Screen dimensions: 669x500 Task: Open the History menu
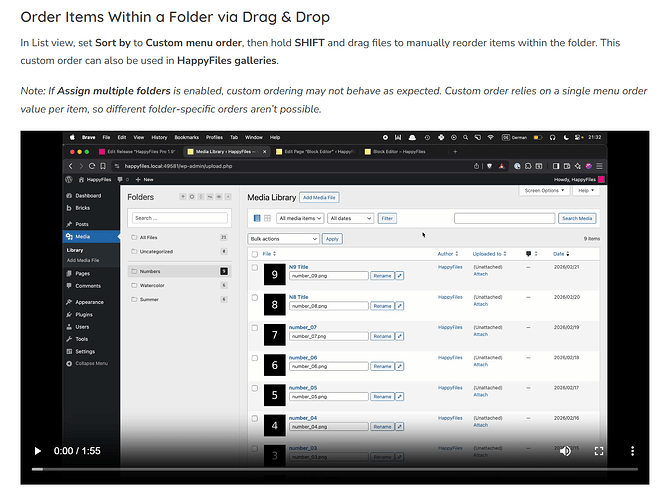[x=159, y=137]
